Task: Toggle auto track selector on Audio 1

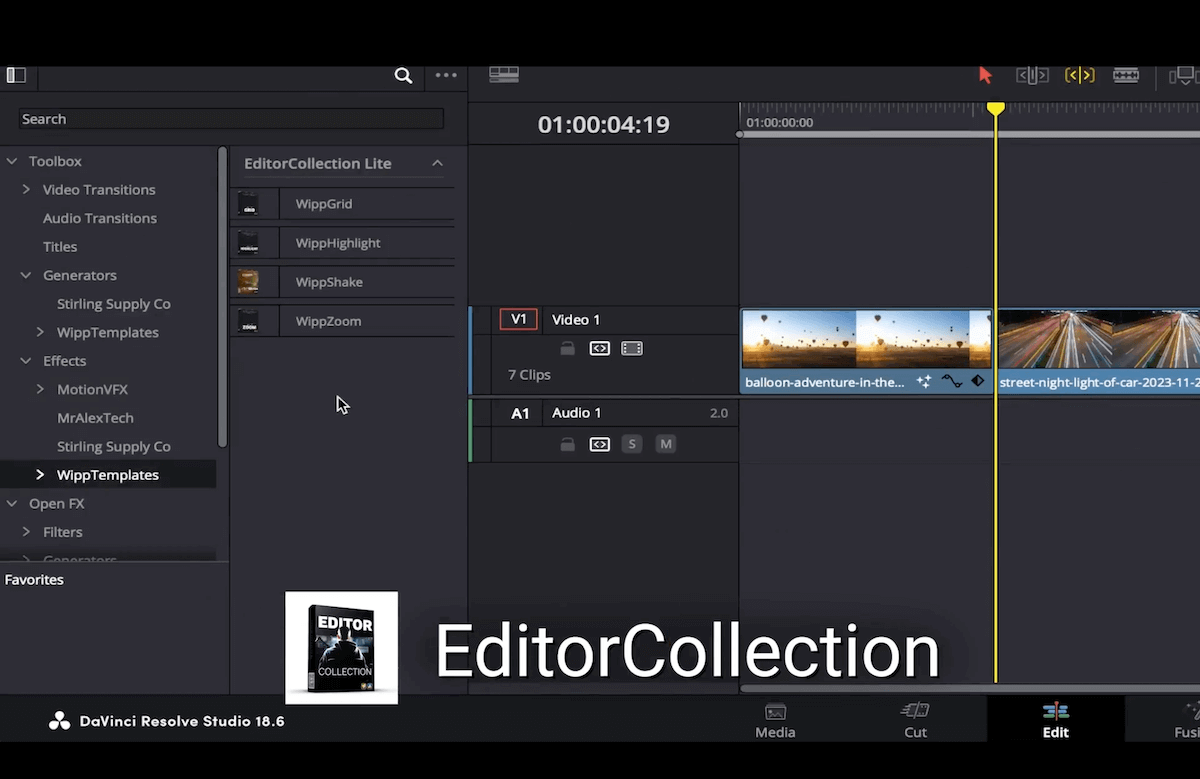Action: point(600,444)
